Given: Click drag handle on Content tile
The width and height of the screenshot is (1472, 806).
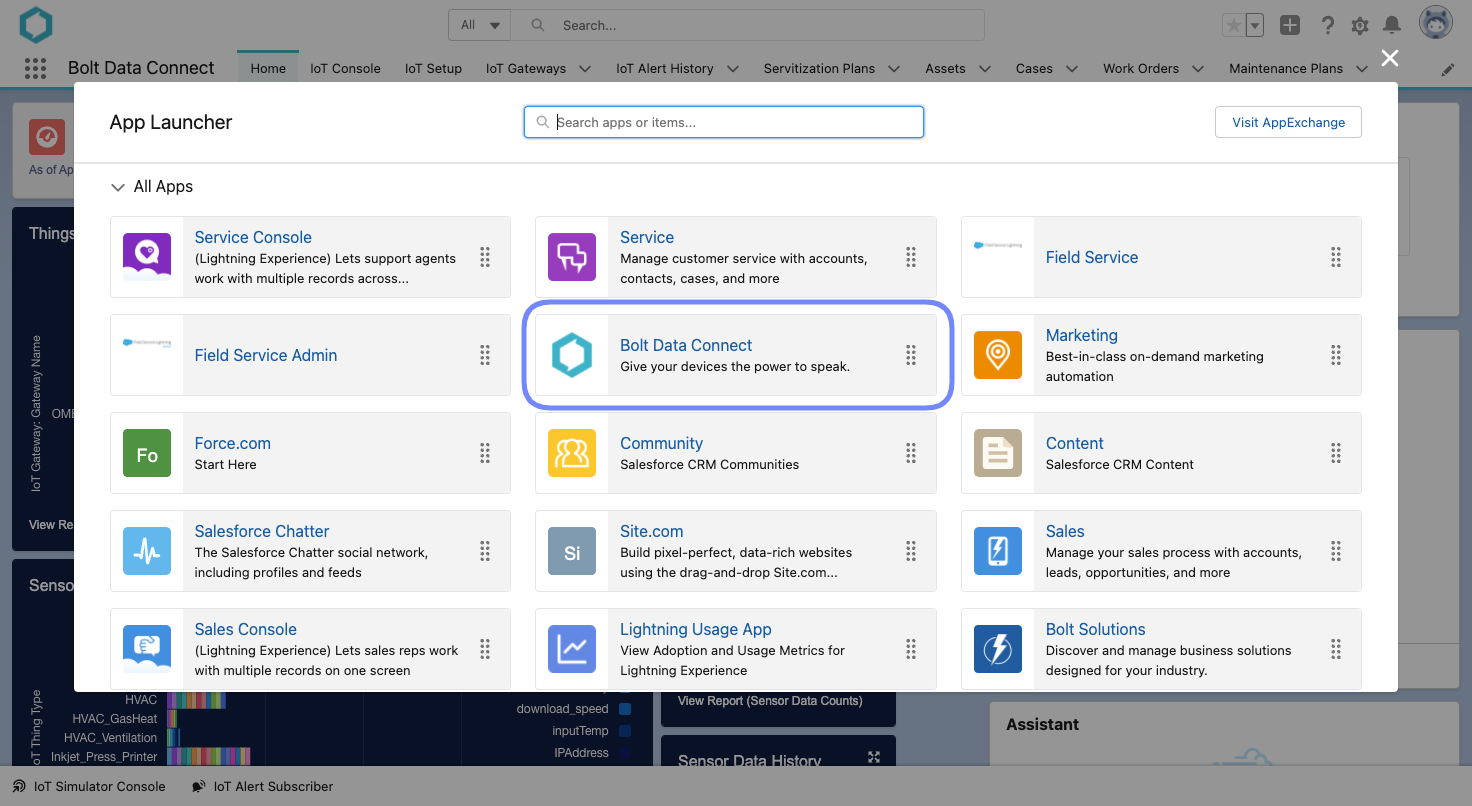Looking at the screenshot, I should click(1336, 453).
